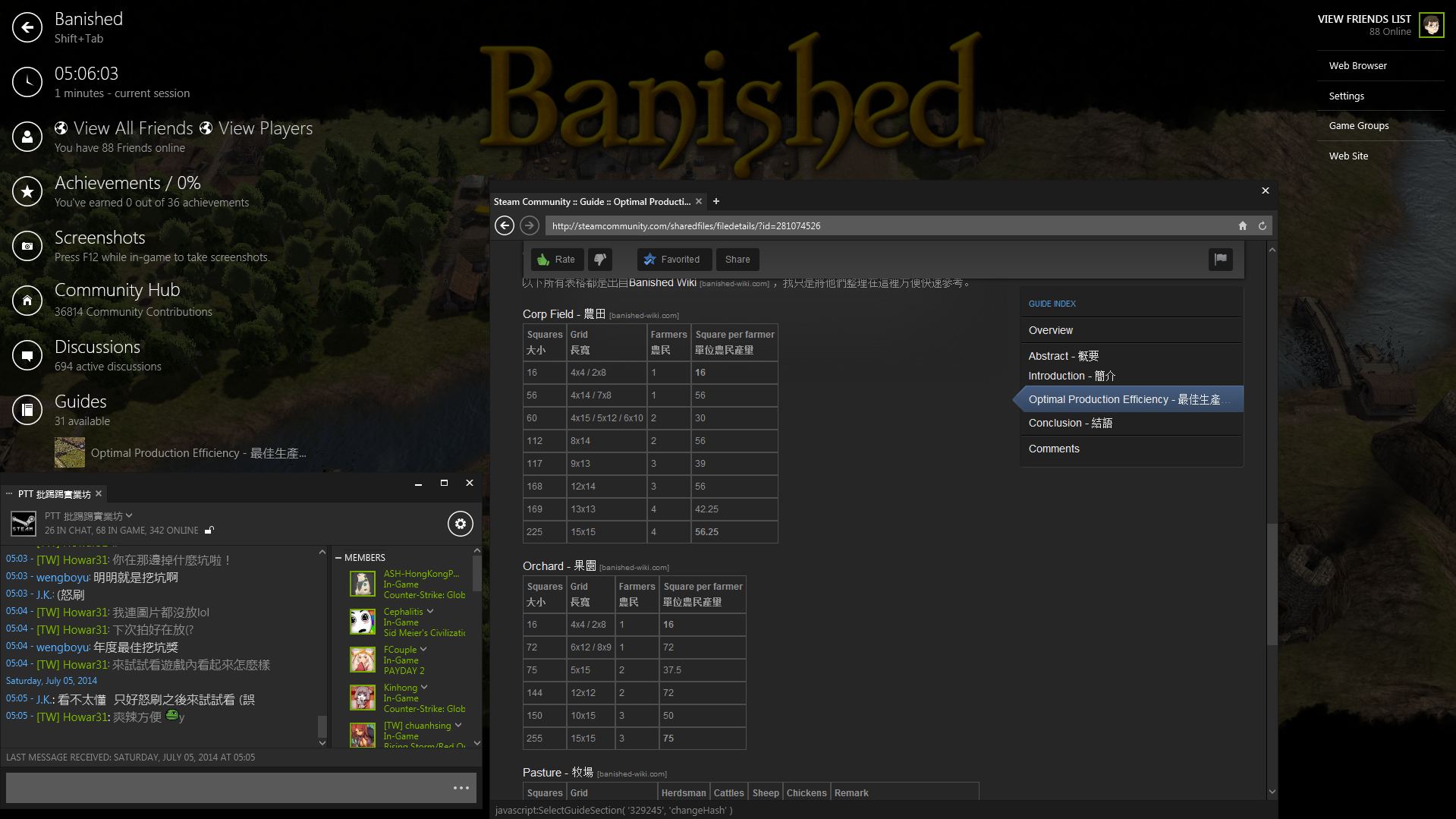The height and width of the screenshot is (819, 1456).
Task: Click the browser forward navigation arrow
Action: [530, 225]
